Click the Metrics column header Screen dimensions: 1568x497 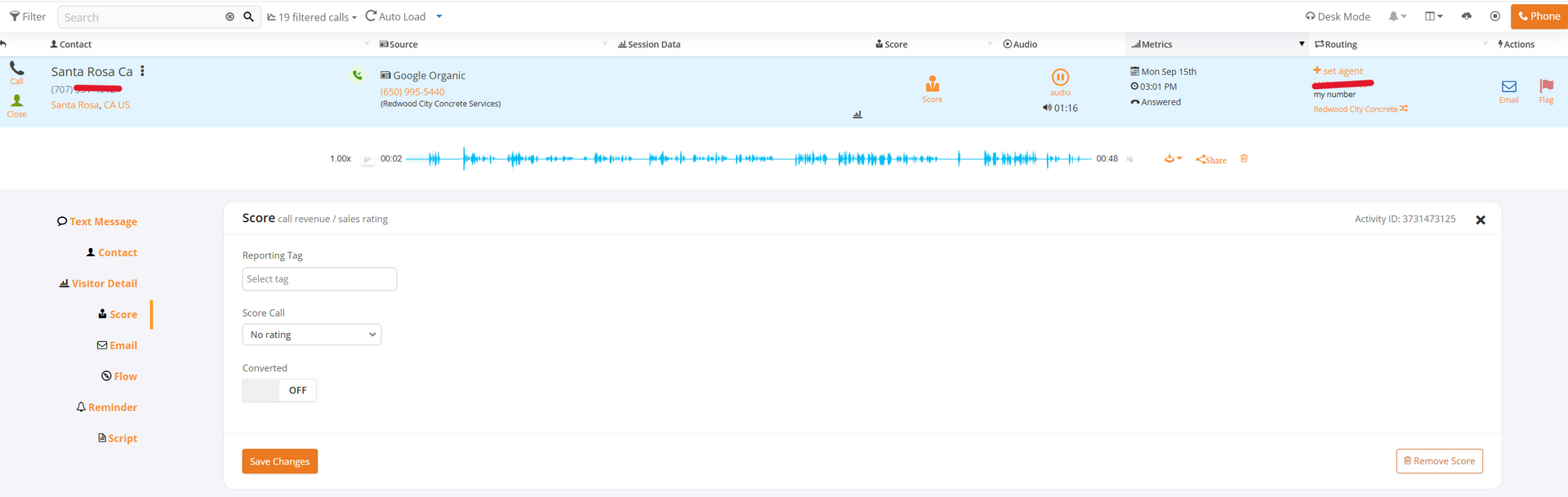tap(1152, 44)
